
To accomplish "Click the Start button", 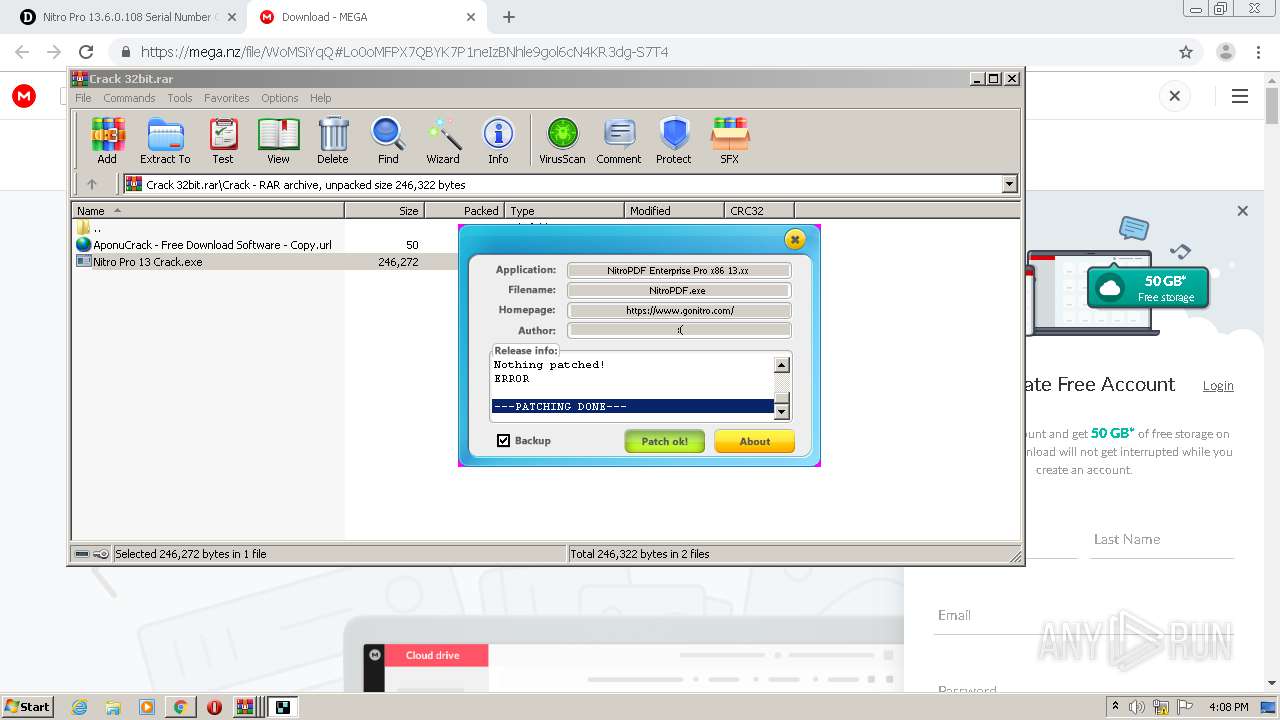I will tap(28, 707).
